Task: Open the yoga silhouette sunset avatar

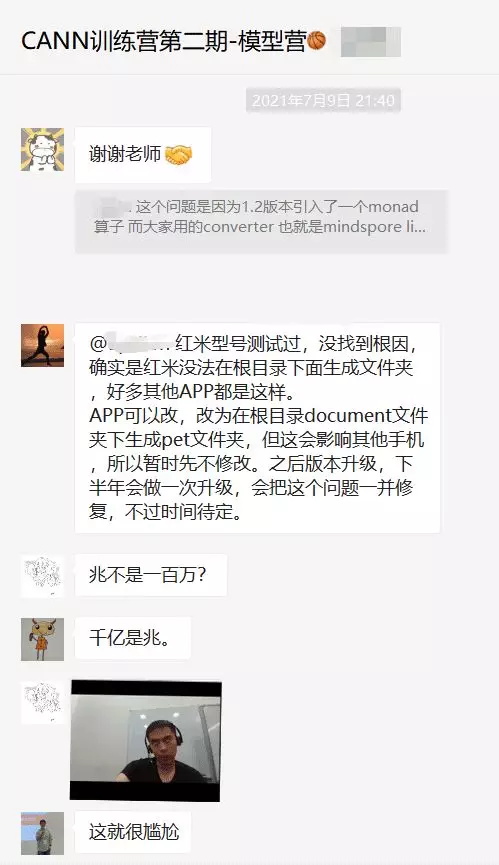Action: point(42,345)
